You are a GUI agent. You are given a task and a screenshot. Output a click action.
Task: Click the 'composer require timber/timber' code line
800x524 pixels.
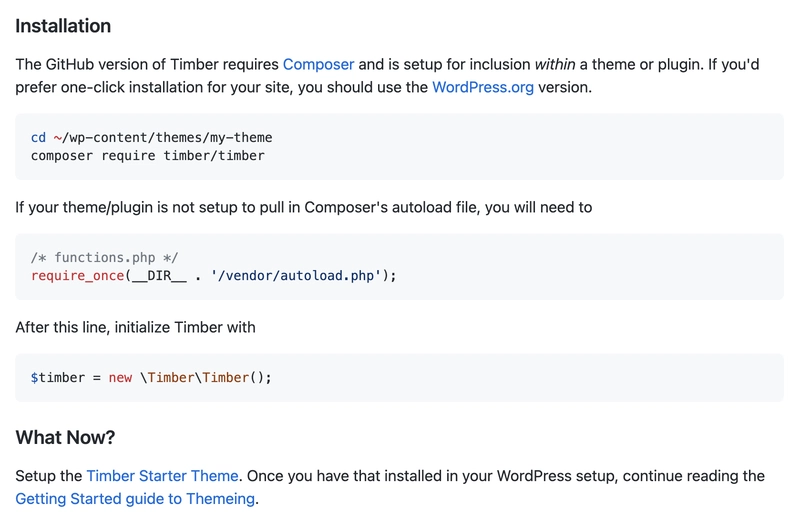click(x=148, y=156)
